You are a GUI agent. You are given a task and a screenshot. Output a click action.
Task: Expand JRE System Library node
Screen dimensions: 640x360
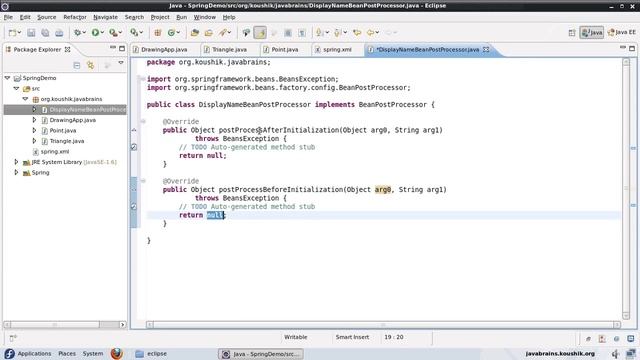point(16,162)
